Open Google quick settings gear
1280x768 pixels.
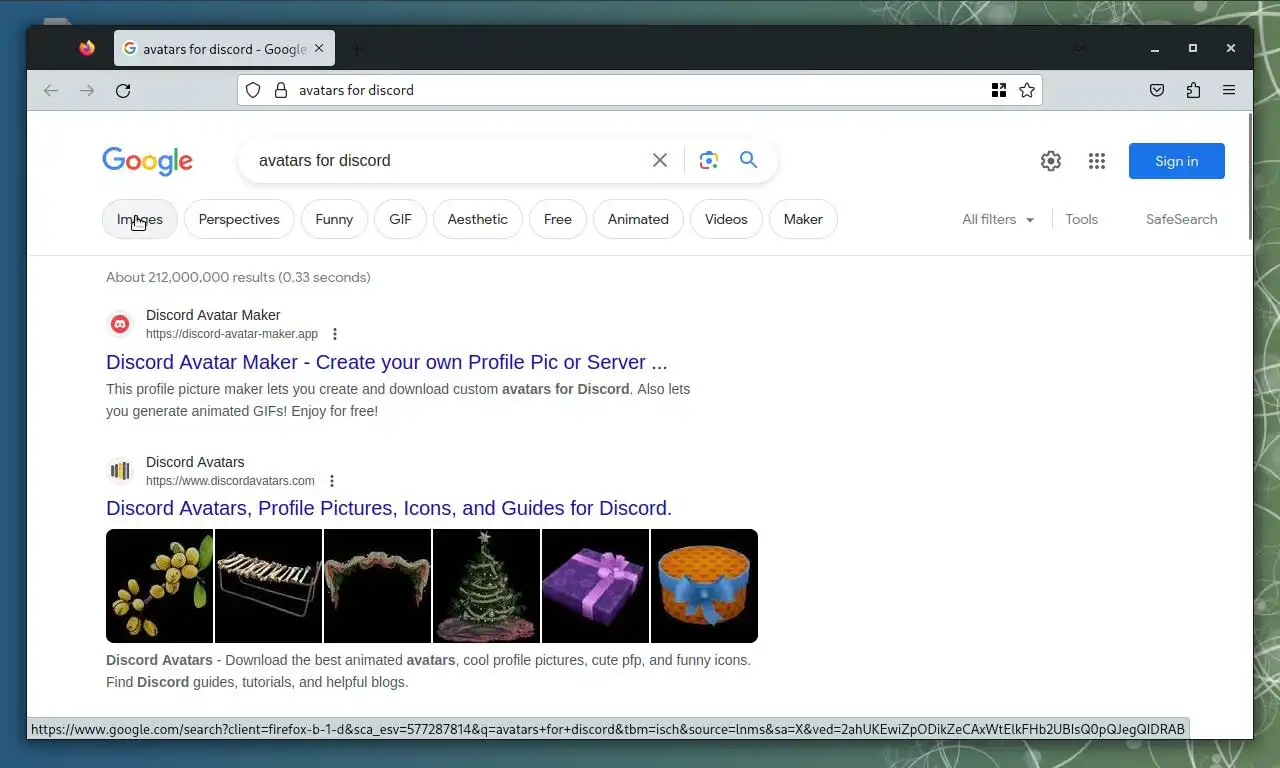(x=1050, y=161)
